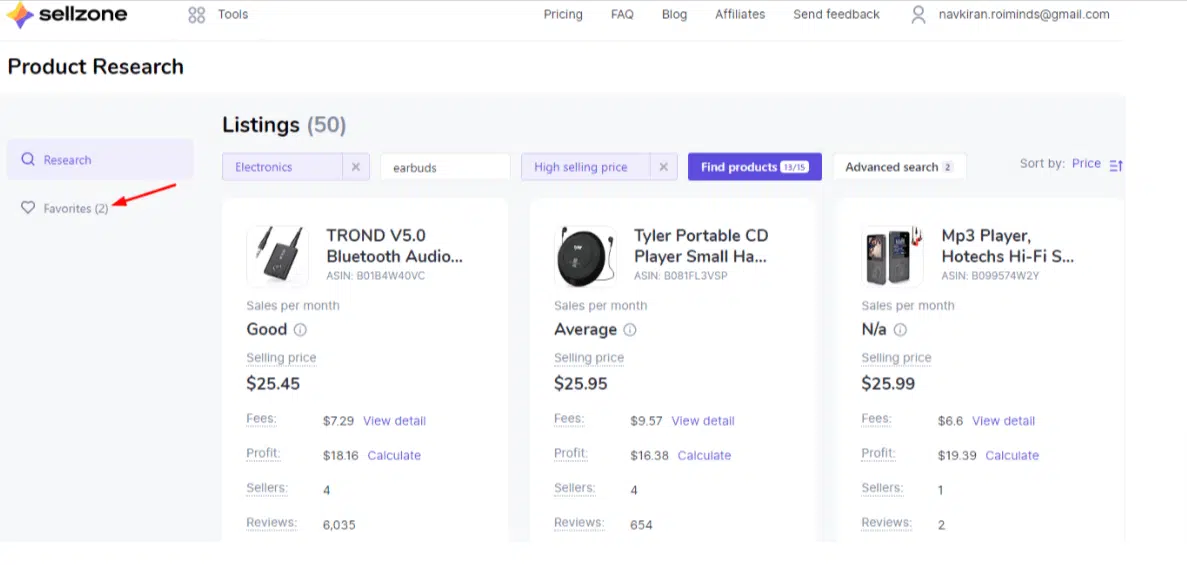Screen dimensions: 1187x565
Task: Select ASIN: B01B4W40VC text
Action: coord(375,276)
